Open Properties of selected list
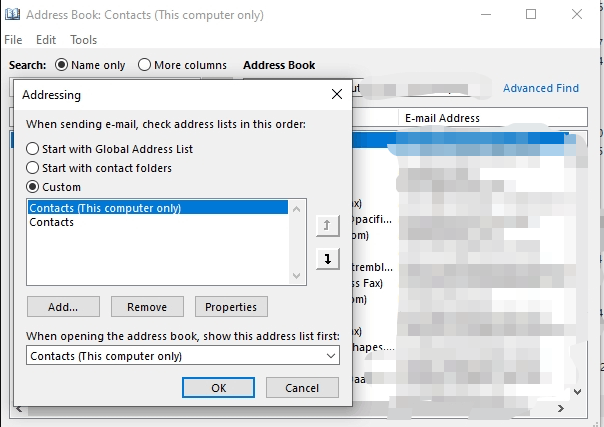This screenshot has height=427, width=604. tap(231, 307)
